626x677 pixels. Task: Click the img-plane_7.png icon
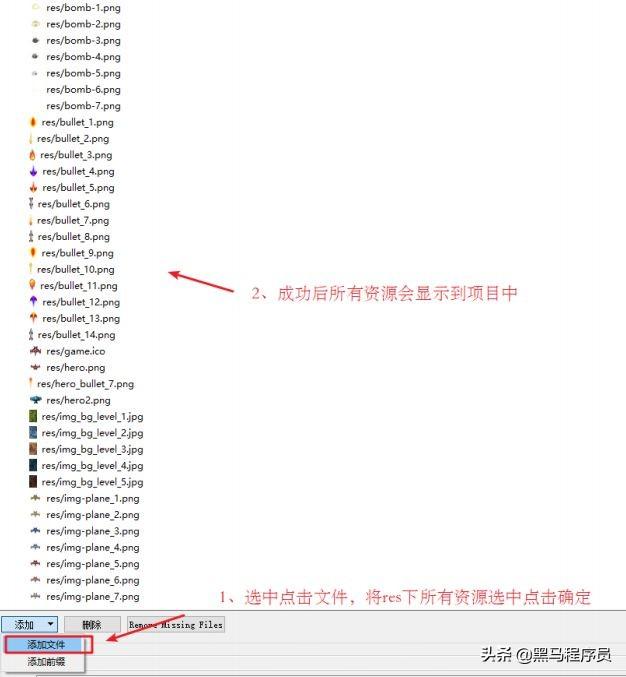35,596
